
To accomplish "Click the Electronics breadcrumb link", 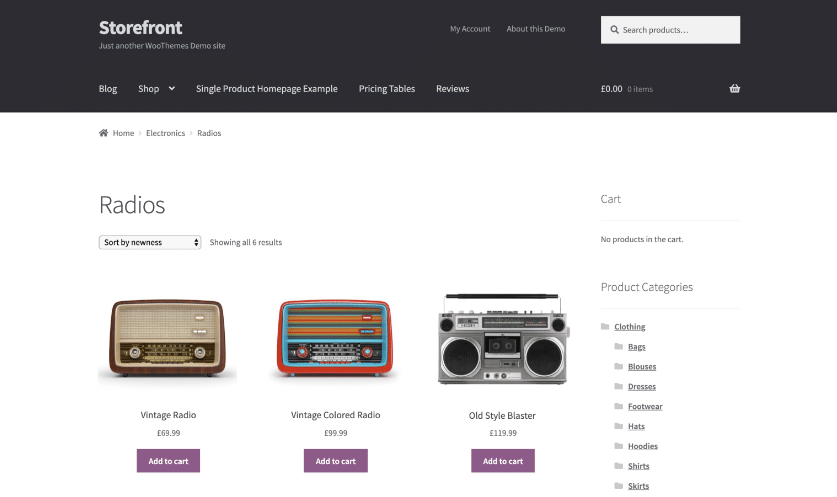I will [165, 133].
